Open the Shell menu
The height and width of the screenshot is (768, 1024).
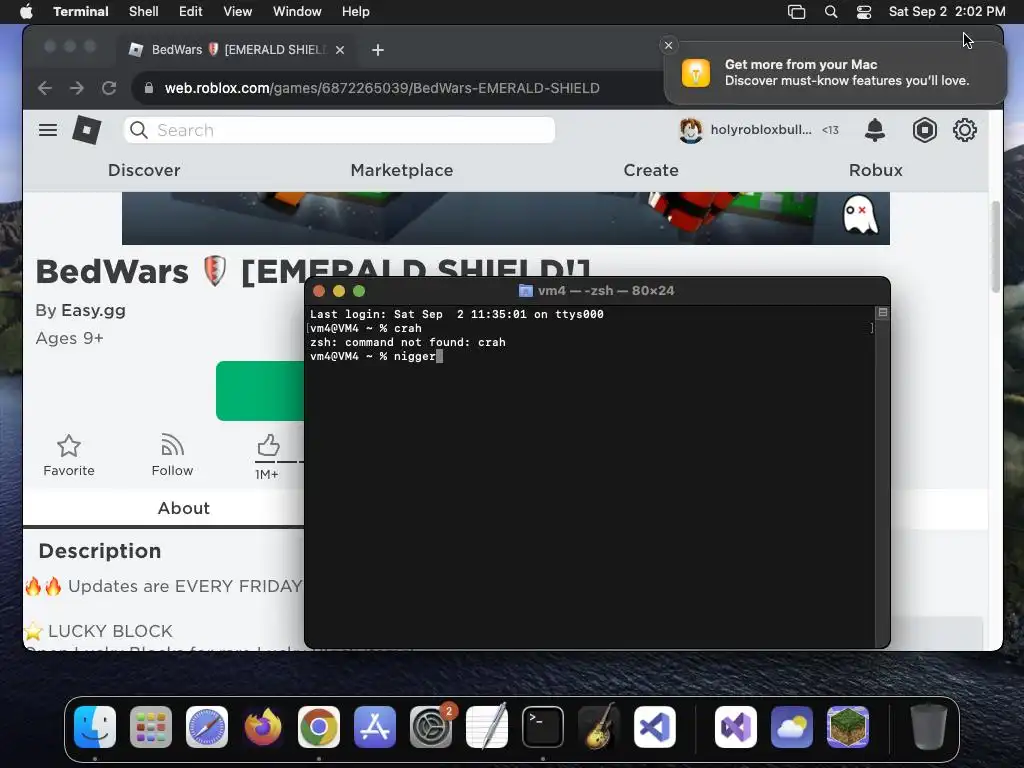coord(143,11)
